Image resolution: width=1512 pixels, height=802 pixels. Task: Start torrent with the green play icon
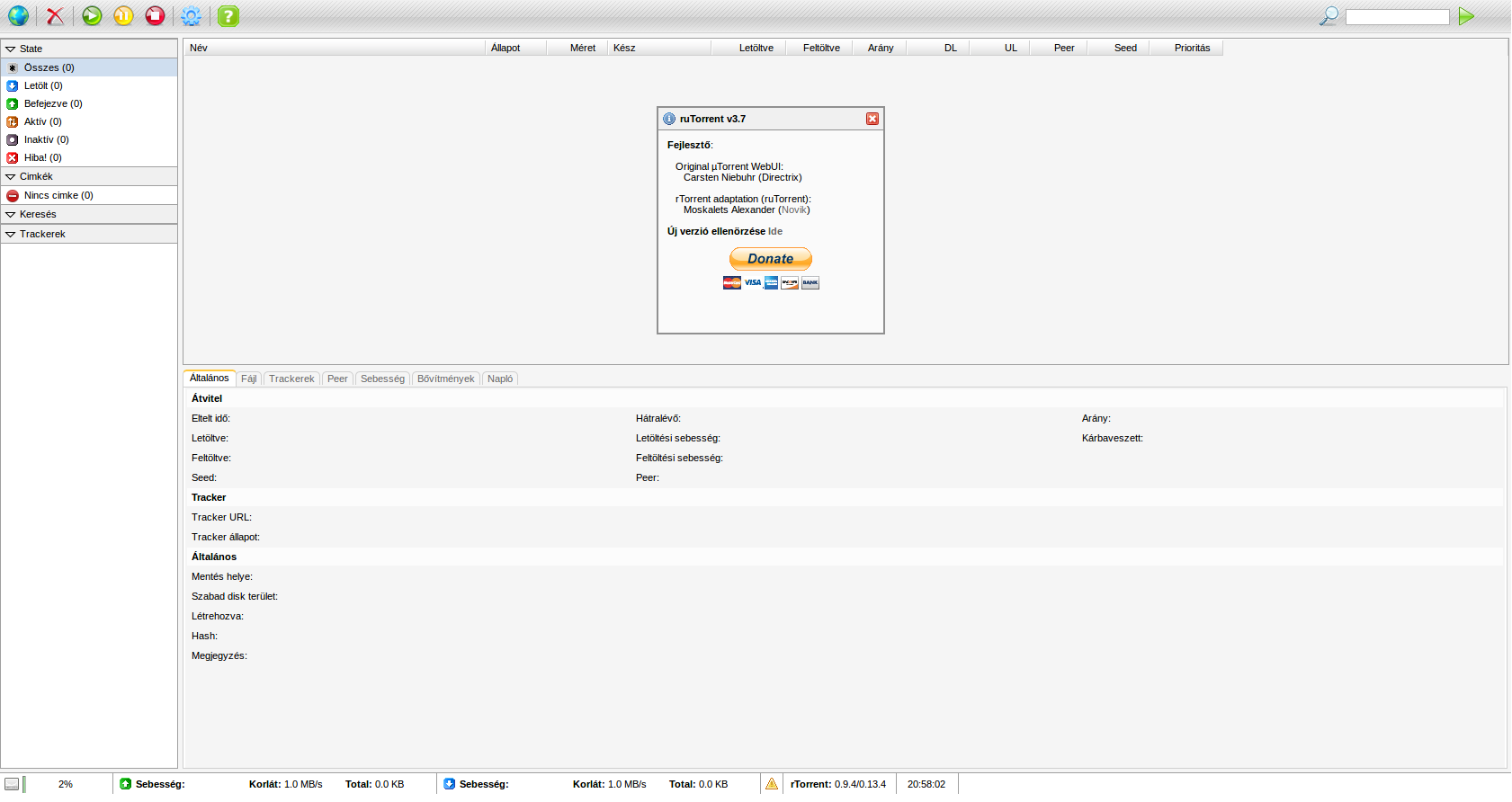coord(92,15)
